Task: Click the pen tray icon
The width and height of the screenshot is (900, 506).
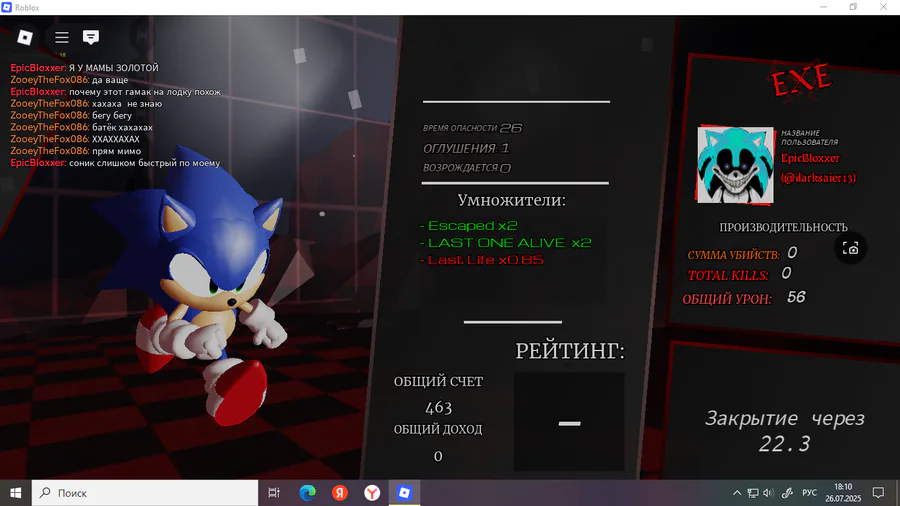Action: coord(788,493)
